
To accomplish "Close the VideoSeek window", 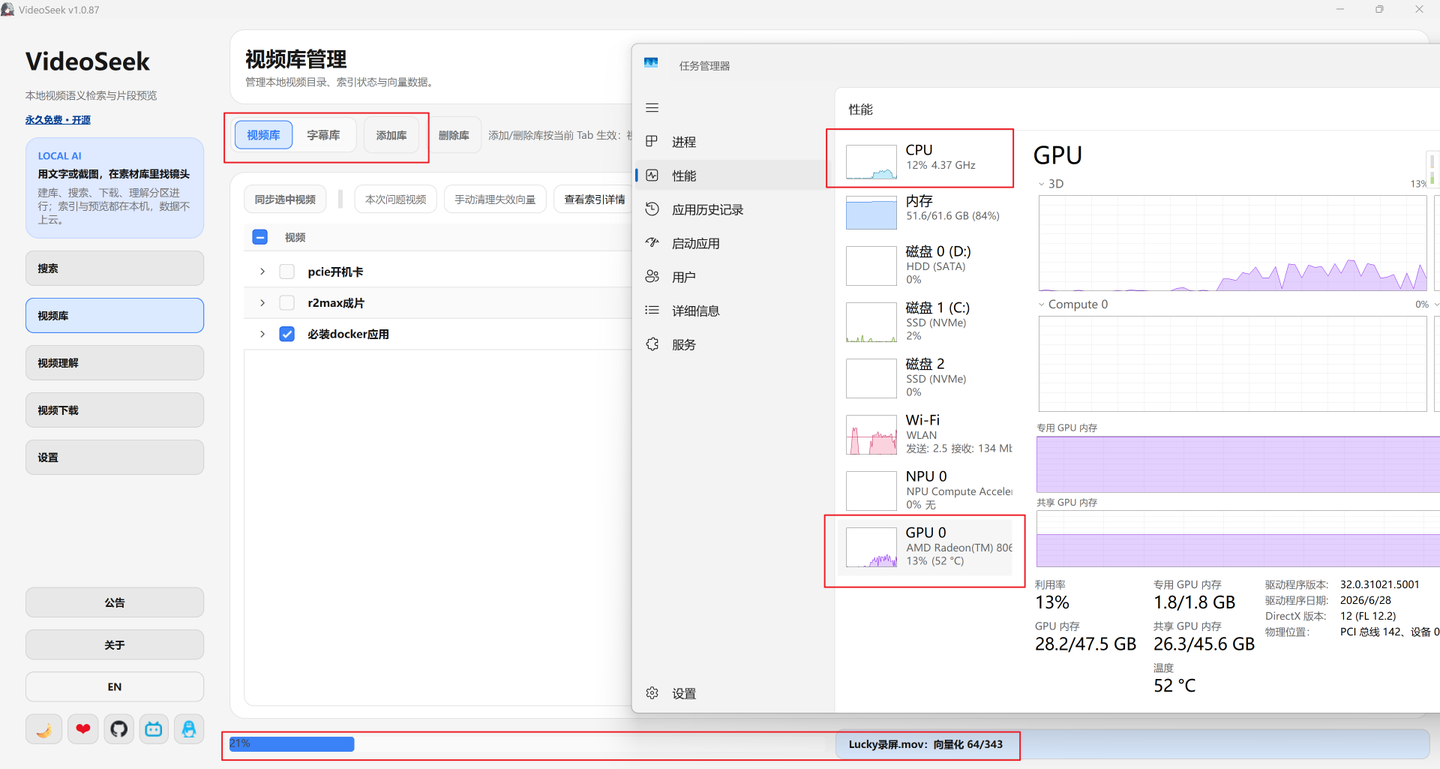I will (x=1419, y=9).
